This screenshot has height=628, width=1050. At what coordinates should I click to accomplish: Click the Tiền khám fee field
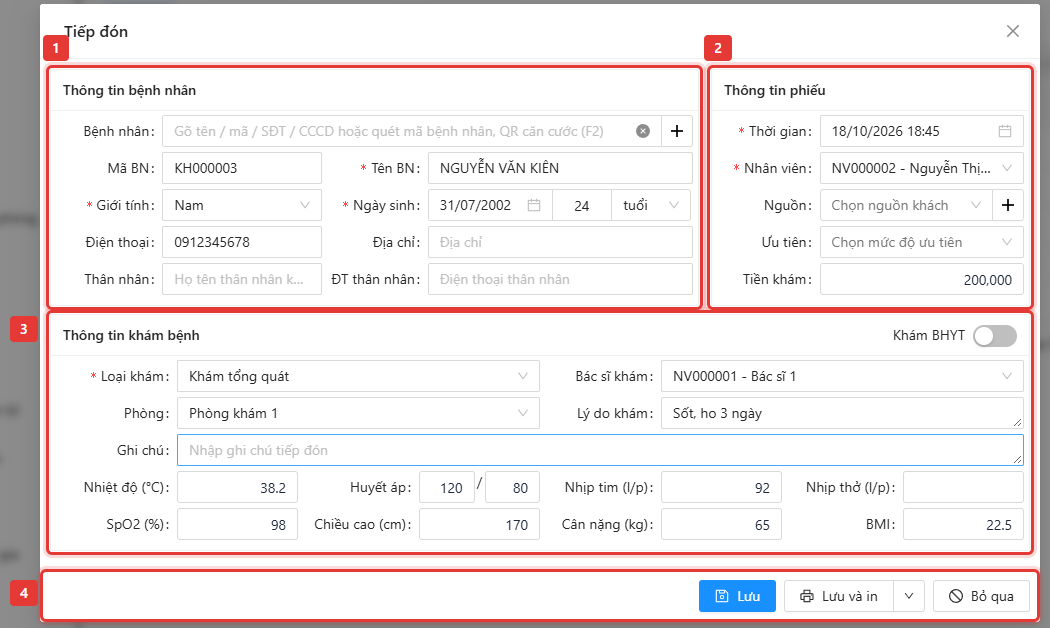(x=921, y=280)
